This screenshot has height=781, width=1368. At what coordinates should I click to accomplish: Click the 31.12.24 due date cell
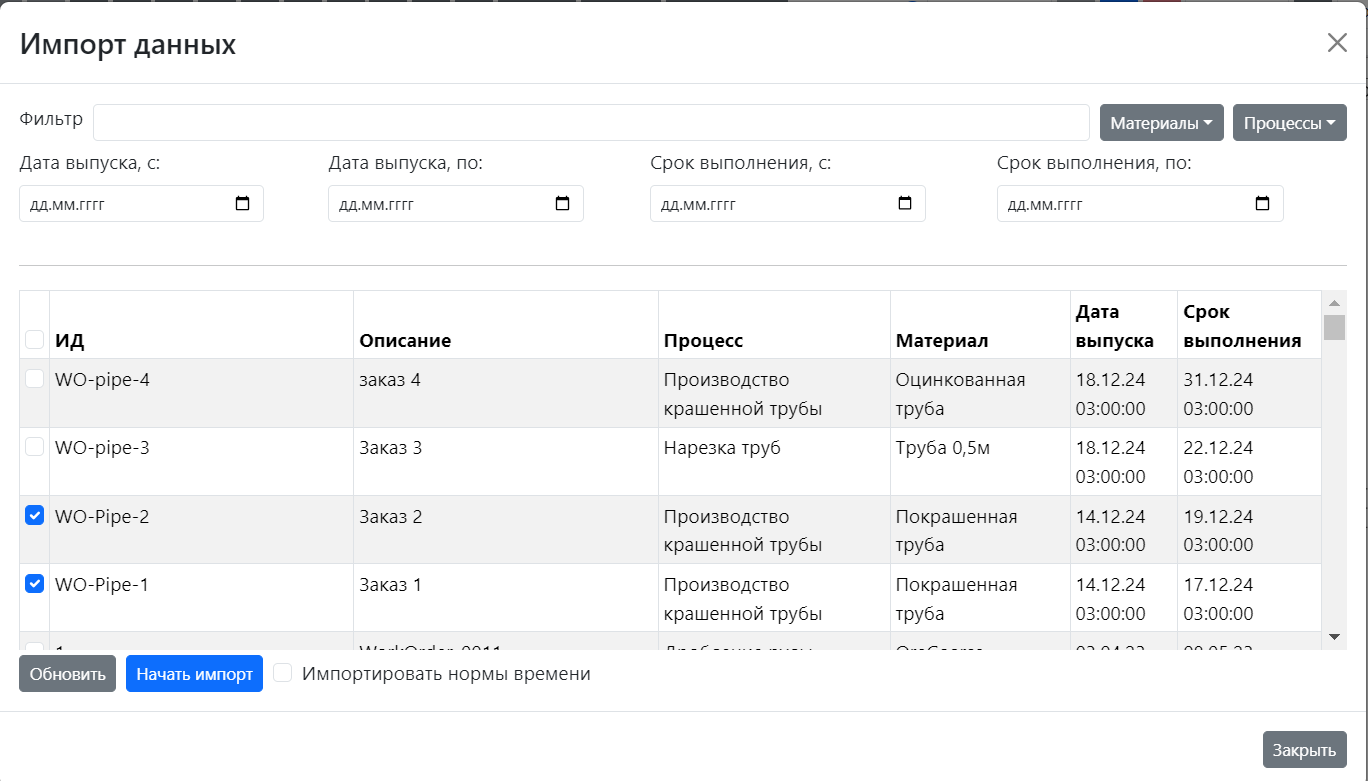[x=1250, y=393]
